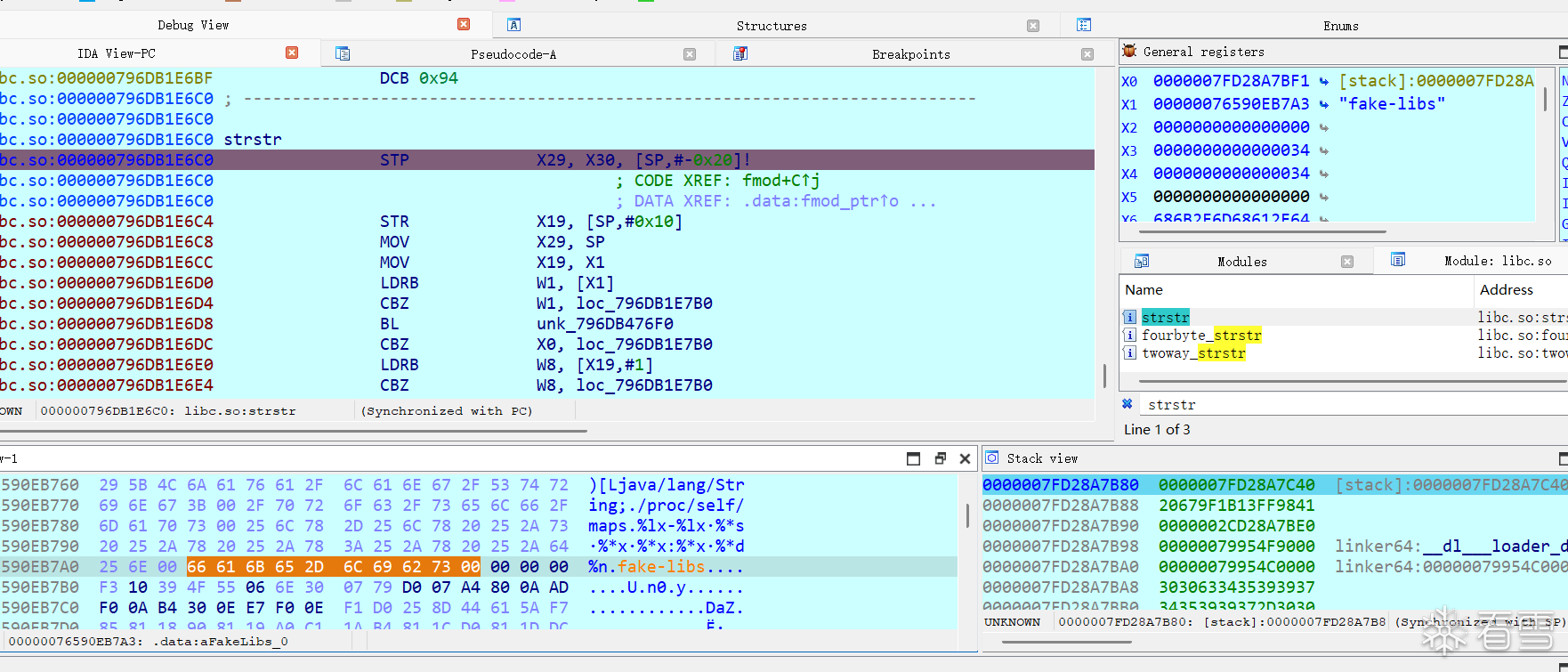Viewport: 1568px width, 672px height.
Task: Click stack address 0000007FD28A7B80
Action: pyautogui.click(x=1061, y=485)
